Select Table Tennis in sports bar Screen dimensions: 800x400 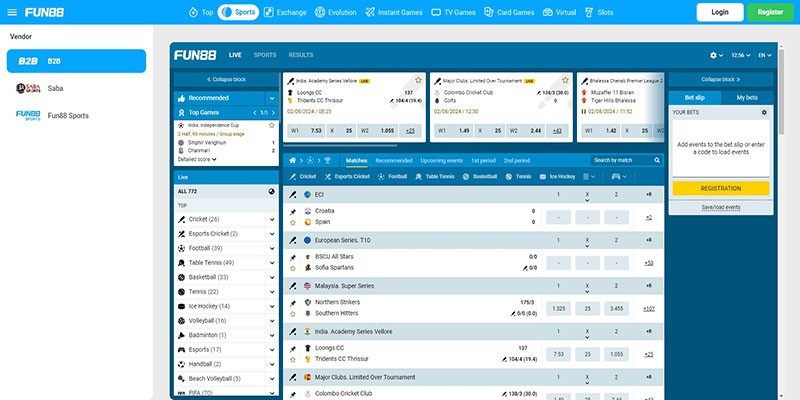click(435, 177)
